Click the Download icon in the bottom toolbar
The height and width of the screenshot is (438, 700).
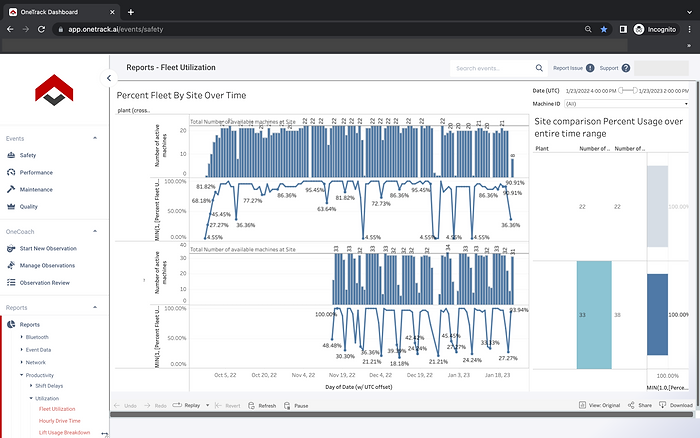click(x=662, y=405)
